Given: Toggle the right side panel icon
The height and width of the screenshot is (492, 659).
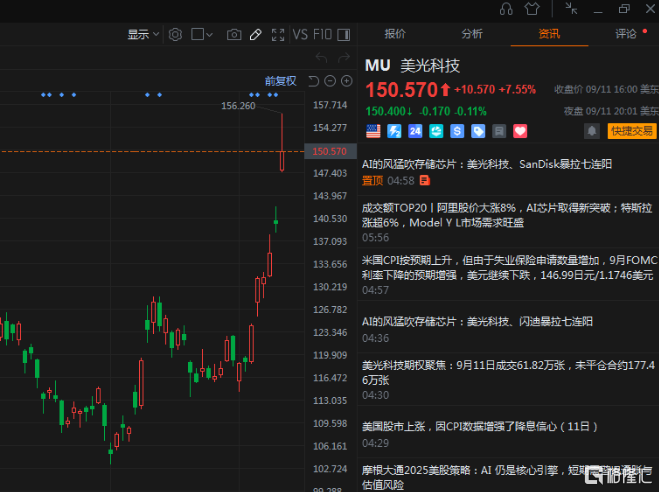Looking at the screenshot, I should [x=344, y=34].
